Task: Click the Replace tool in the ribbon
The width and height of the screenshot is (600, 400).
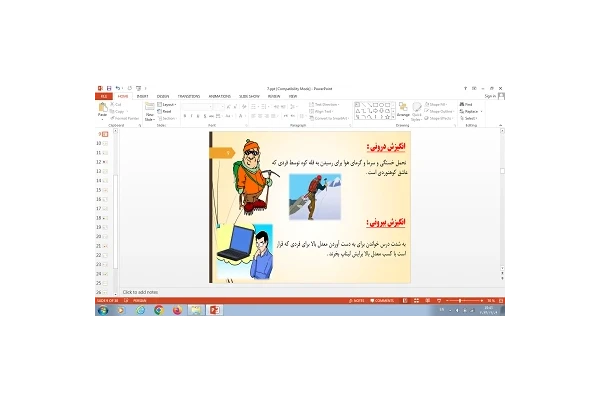Action: tap(471, 111)
